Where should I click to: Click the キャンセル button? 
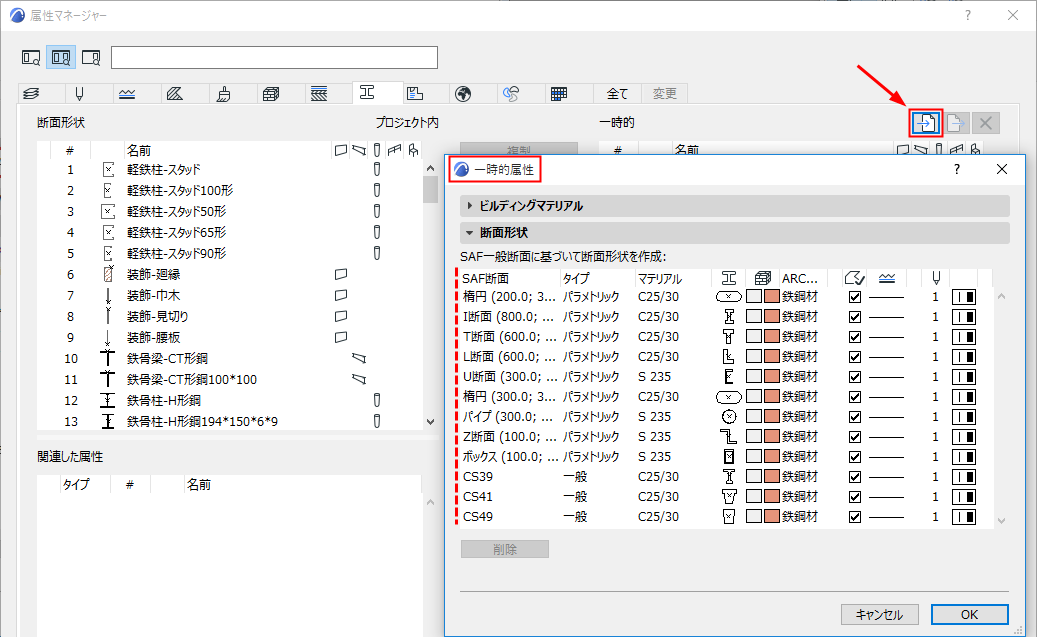click(x=879, y=614)
